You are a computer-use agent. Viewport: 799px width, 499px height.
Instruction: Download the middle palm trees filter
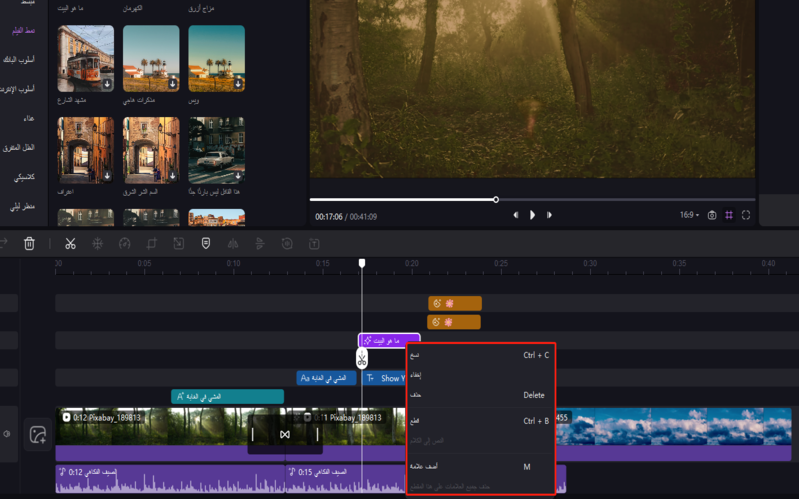[173, 84]
